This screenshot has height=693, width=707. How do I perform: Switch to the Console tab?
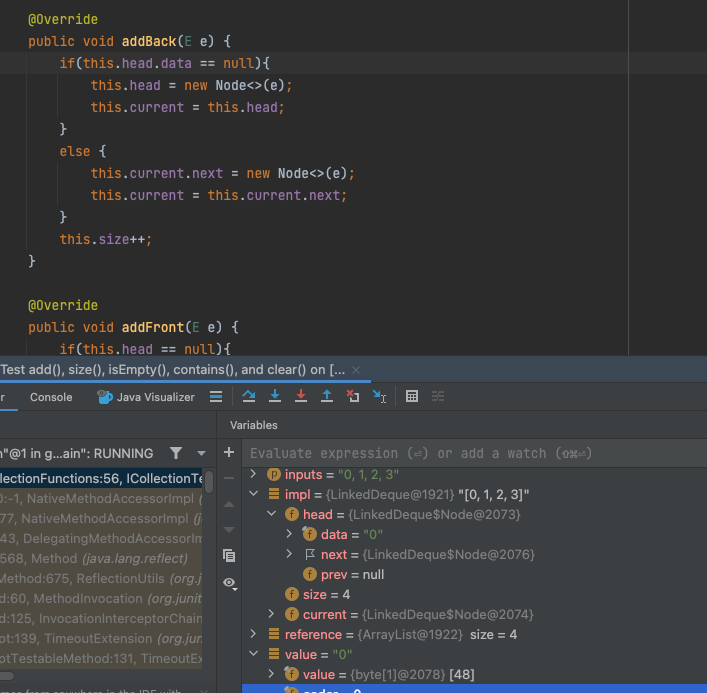51,397
